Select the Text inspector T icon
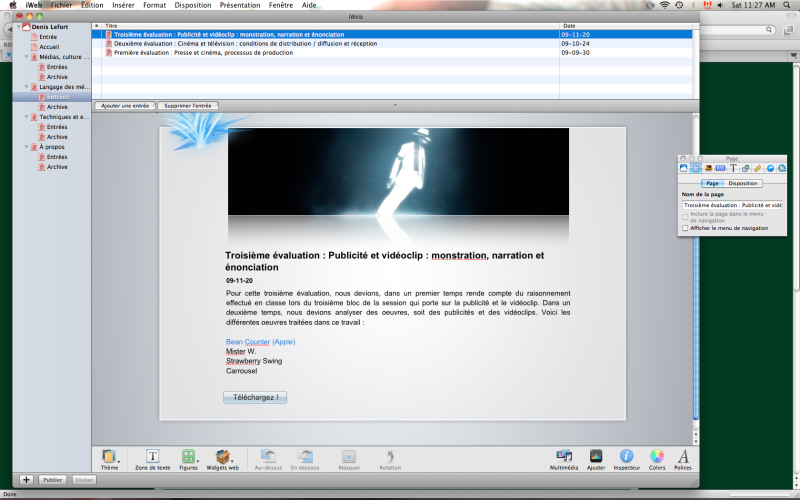The height and width of the screenshot is (500, 800). (733, 168)
